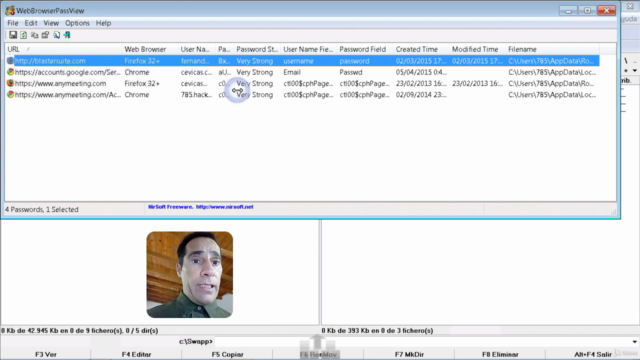Click the Save Selected Items toolbar icon
This screenshot has height=360, width=640.
[x=13, y=35]
